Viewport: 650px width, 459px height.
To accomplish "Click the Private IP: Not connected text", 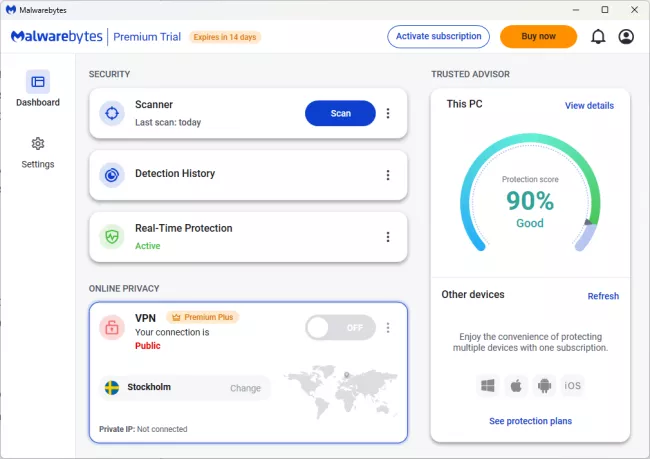I will (143, 429).
